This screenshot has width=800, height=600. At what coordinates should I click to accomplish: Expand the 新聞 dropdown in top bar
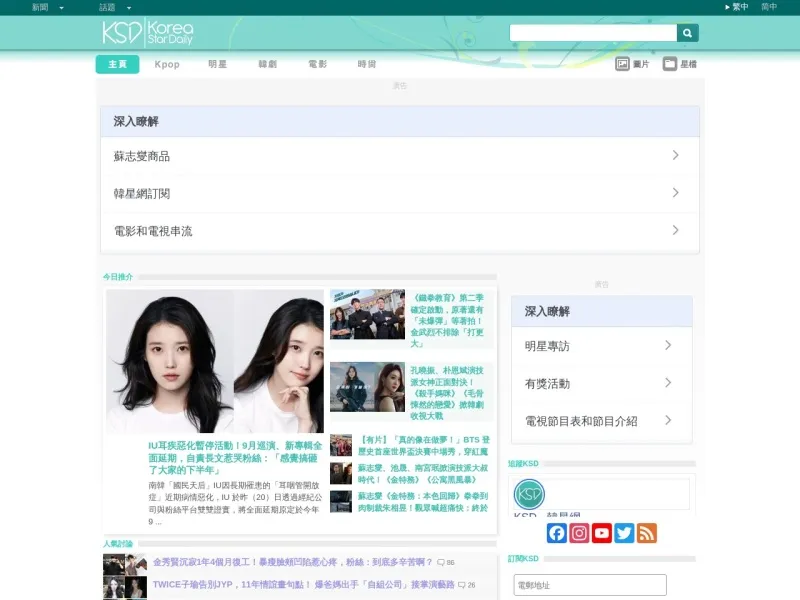(x=47, y=7)
